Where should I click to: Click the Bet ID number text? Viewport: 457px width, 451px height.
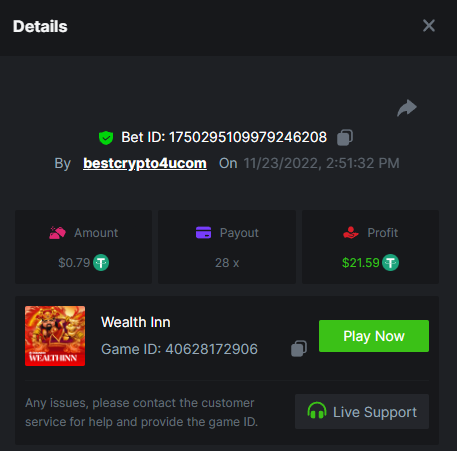click(x=248, y=137)
